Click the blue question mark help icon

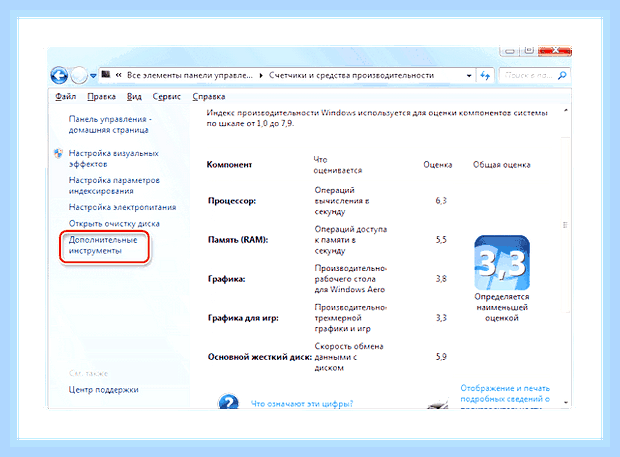(x=228, y=402)
